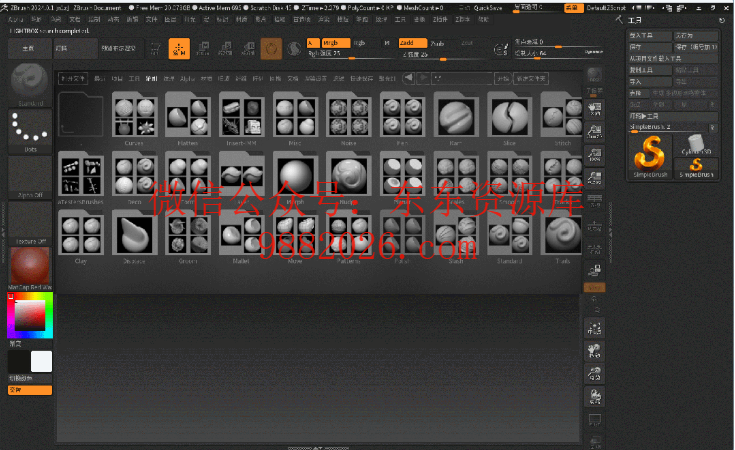The width and height of the screenshot is (735, 450).
Task: Toggle the M material button
Action: 387,43
